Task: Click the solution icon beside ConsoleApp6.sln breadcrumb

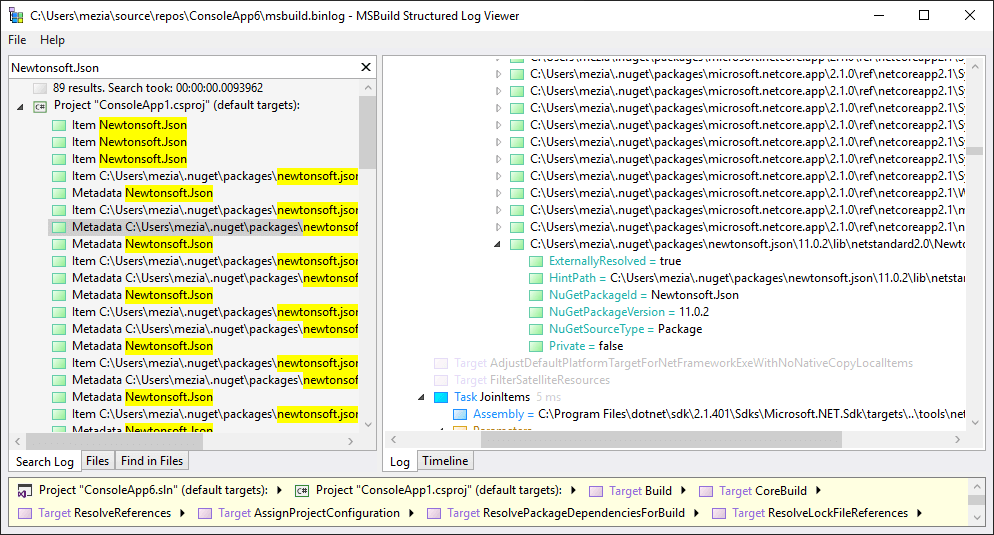Action: pos(25,491)
